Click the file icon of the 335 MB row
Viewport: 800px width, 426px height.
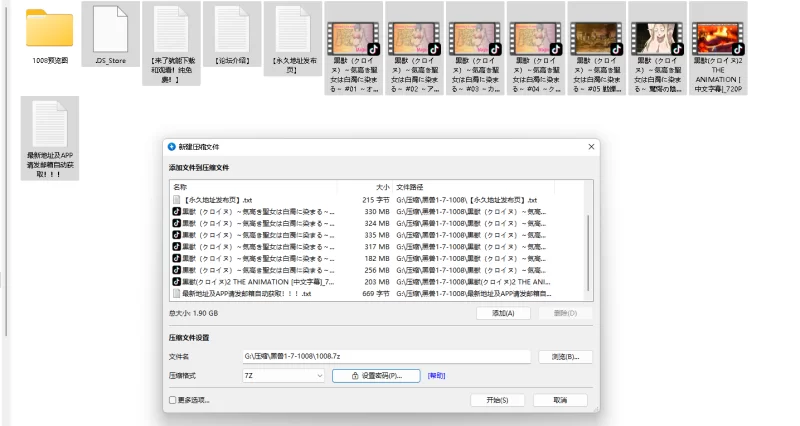pos(177,235)
